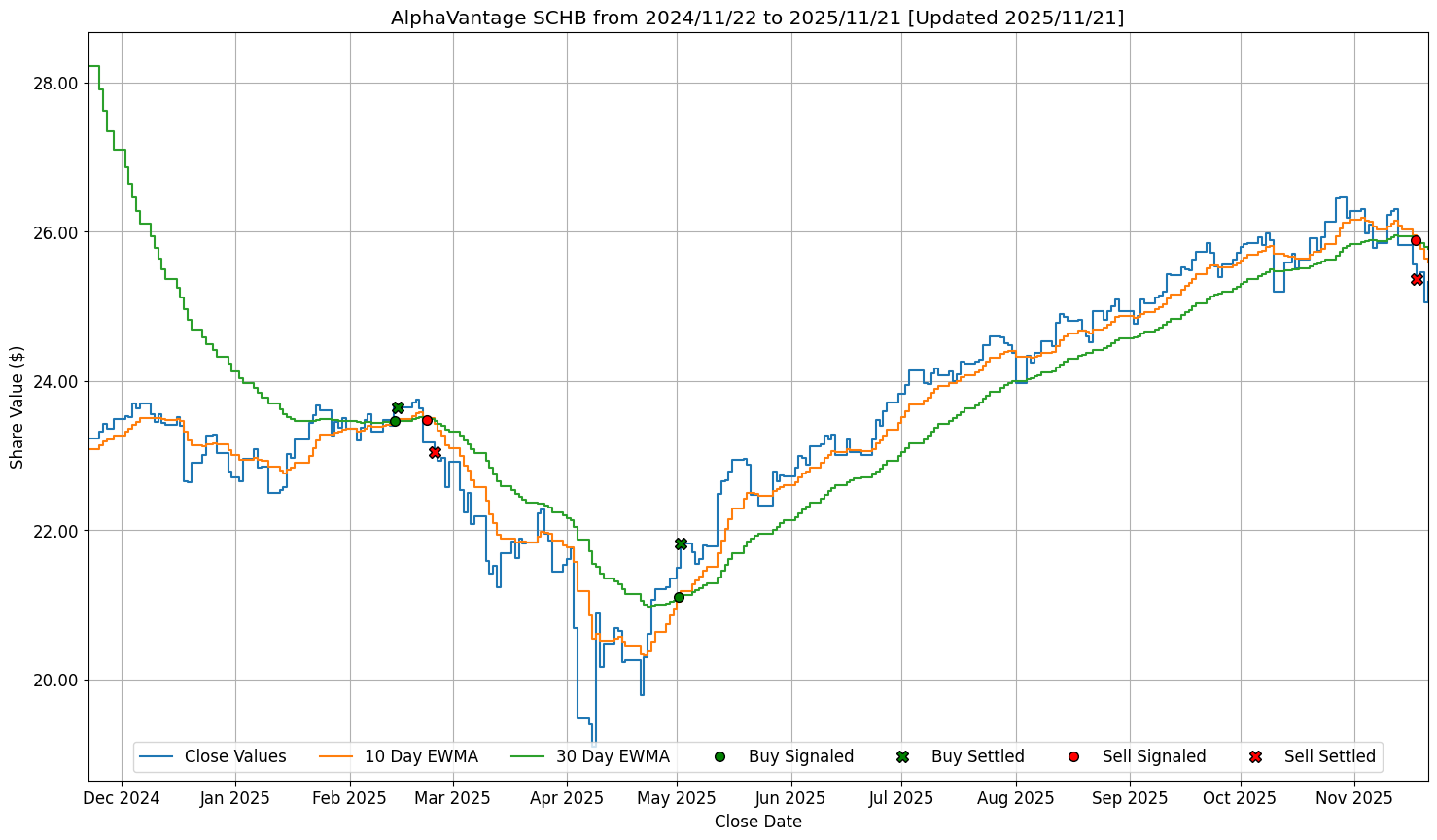Click the chart title AlphaVantage SCHB
Image resolution: width=1437 pixels, height=840 pixels.
pos(757,17)
